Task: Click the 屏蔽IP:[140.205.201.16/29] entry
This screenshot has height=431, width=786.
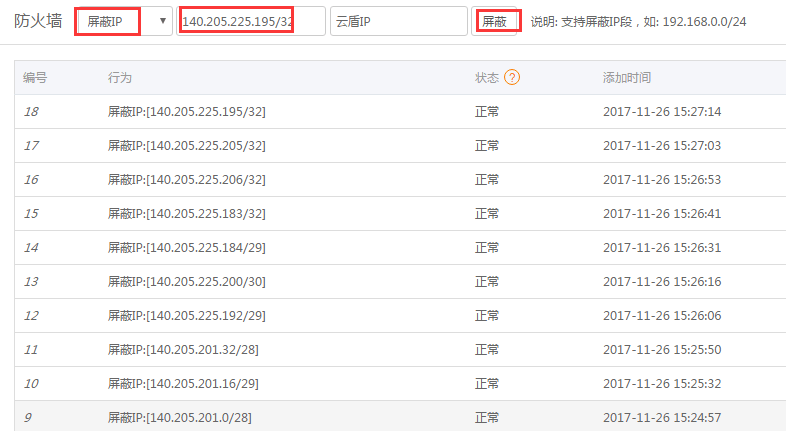Action: point(182,384)
